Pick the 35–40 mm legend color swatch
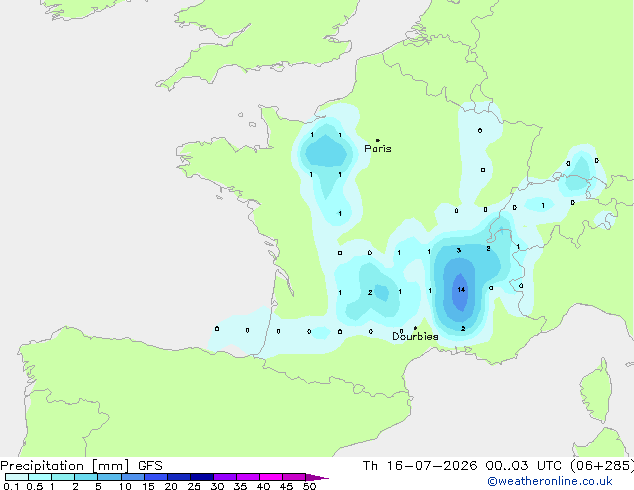634x490 pixels. (x=248, y=477)
